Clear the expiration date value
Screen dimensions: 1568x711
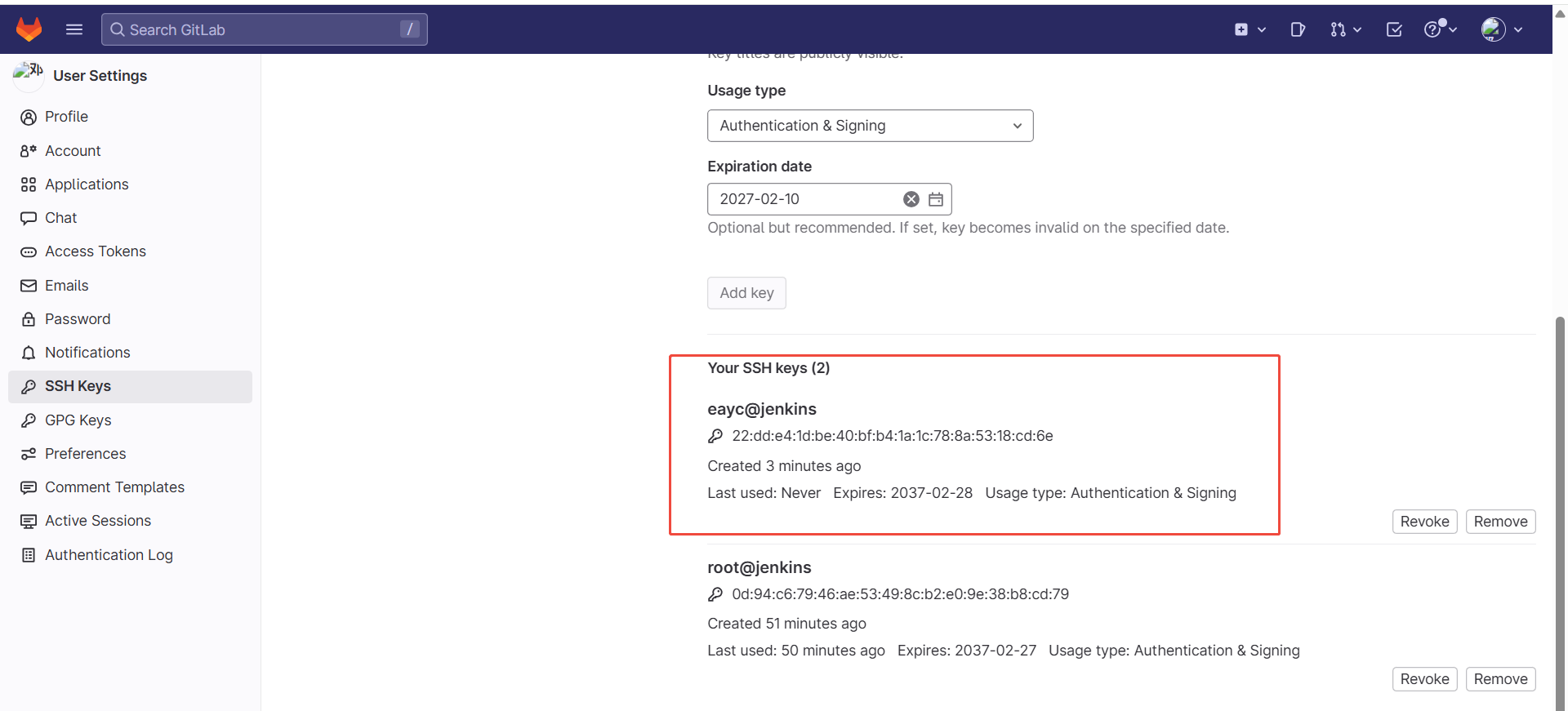[911, 199]
